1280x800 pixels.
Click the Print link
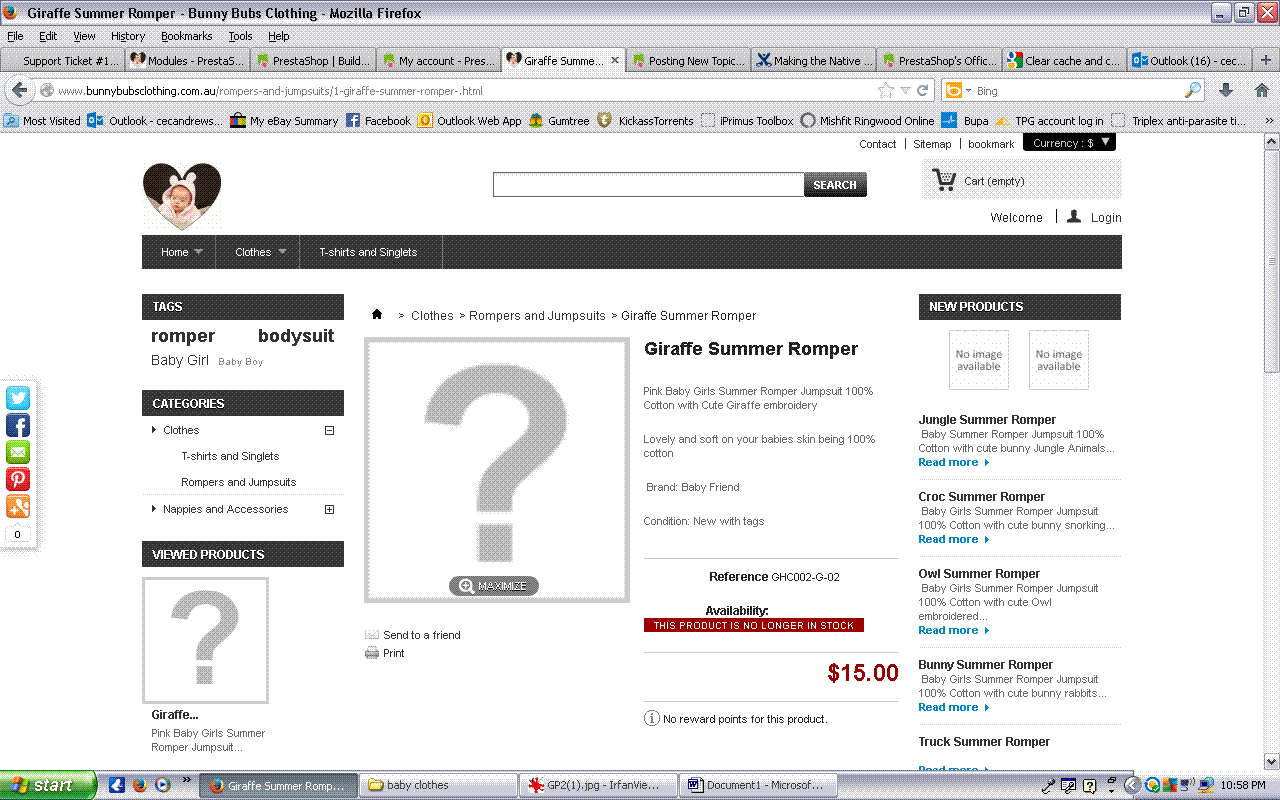coord(394,653)
